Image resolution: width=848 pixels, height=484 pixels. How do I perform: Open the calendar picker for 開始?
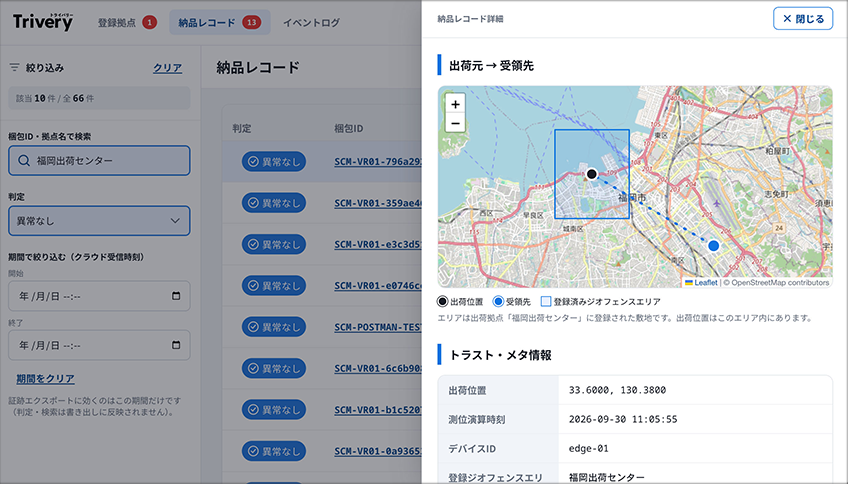click(x=176, y=296)
